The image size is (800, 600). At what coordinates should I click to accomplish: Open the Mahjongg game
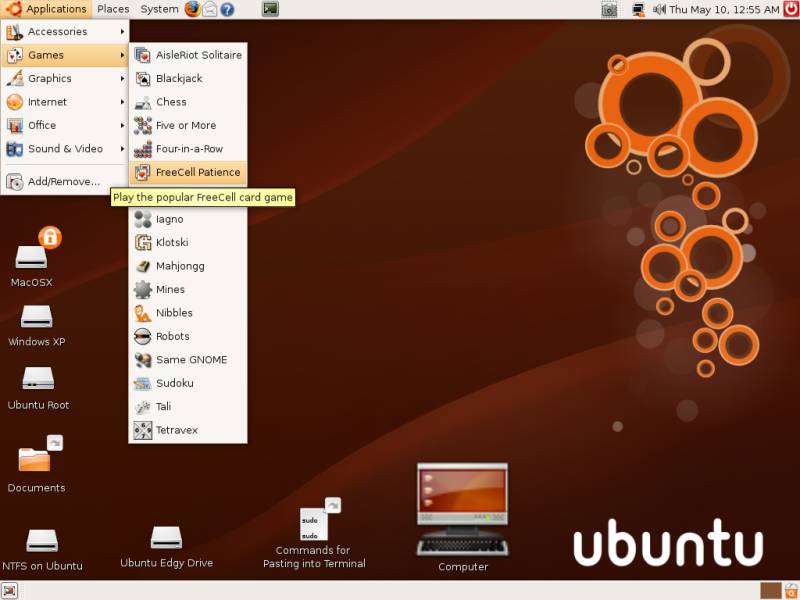(188, 266)
